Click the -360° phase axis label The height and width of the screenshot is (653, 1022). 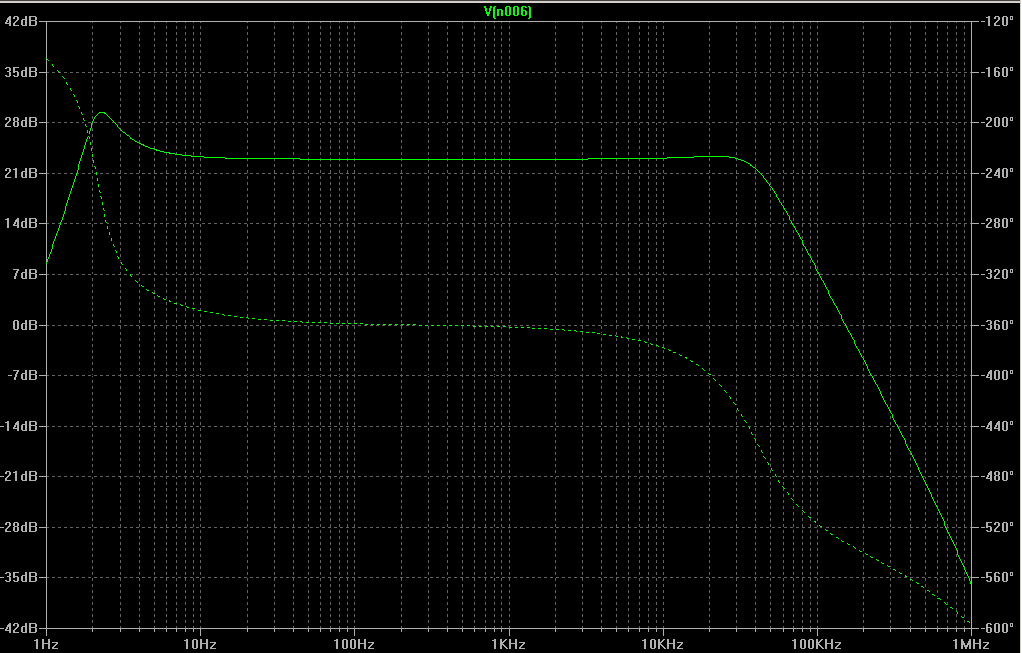(x=998, y=325)
